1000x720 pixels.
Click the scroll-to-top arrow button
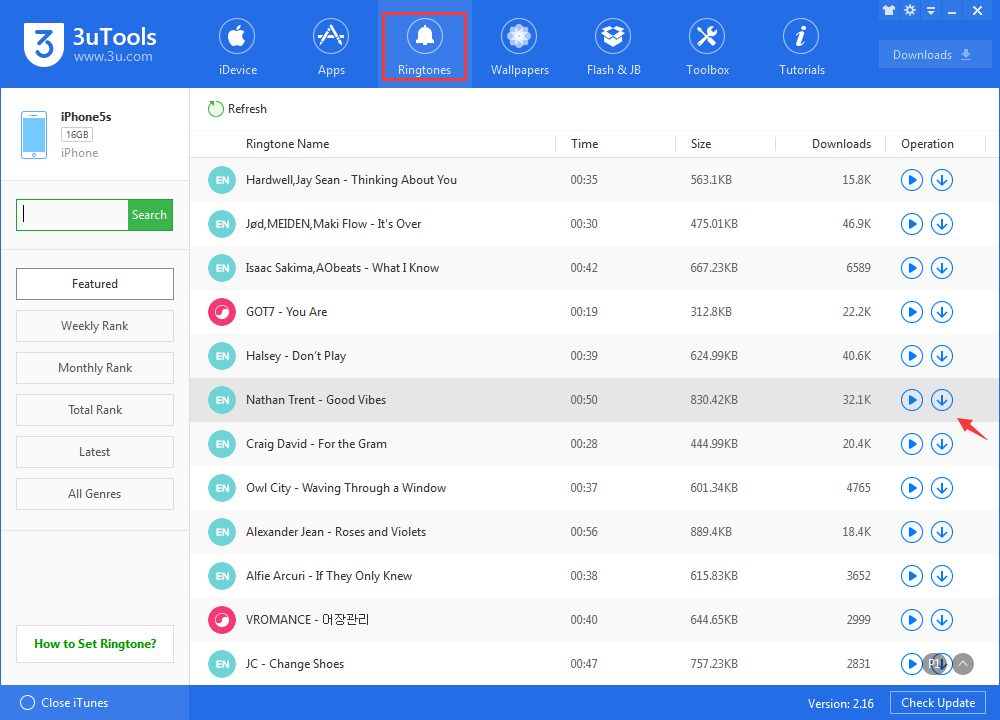[964, 664]
